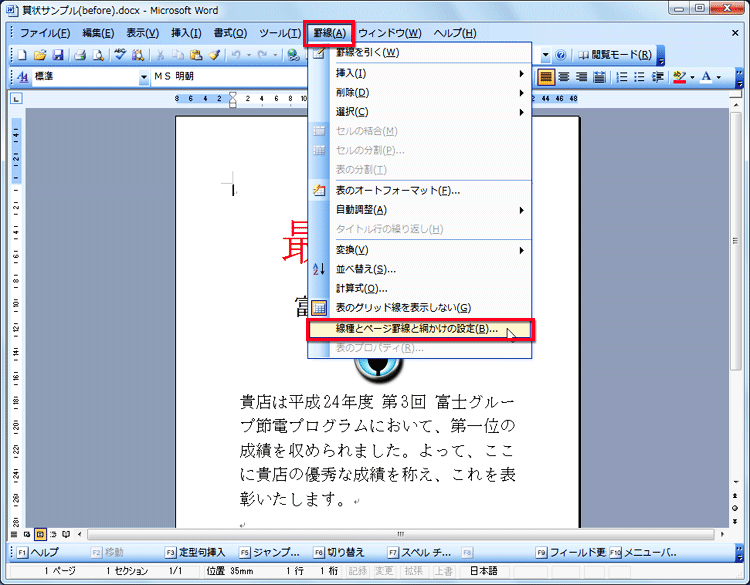750x585 pixels.
Task: Click the Redo arrow icon
Action: tap(262, 55)
